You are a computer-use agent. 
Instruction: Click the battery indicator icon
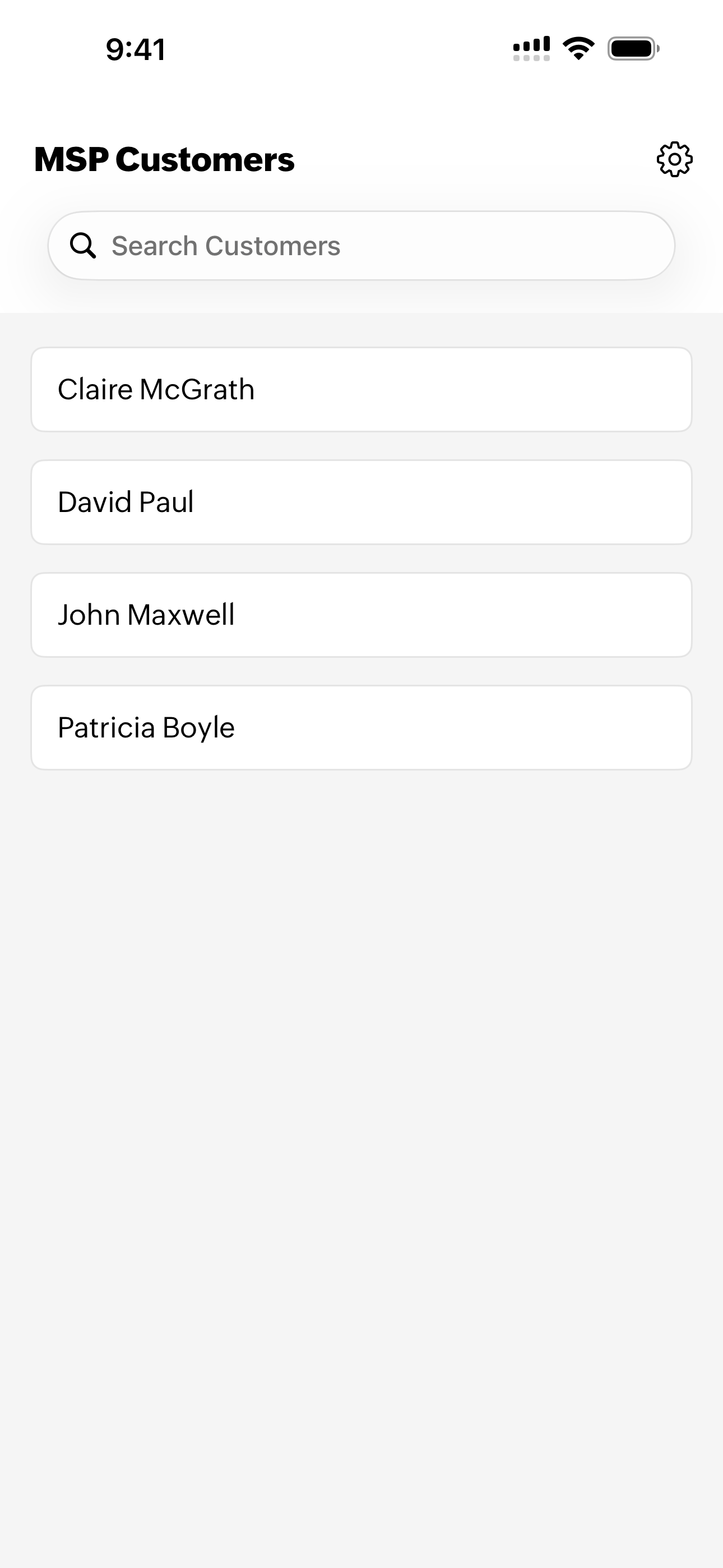633,49
